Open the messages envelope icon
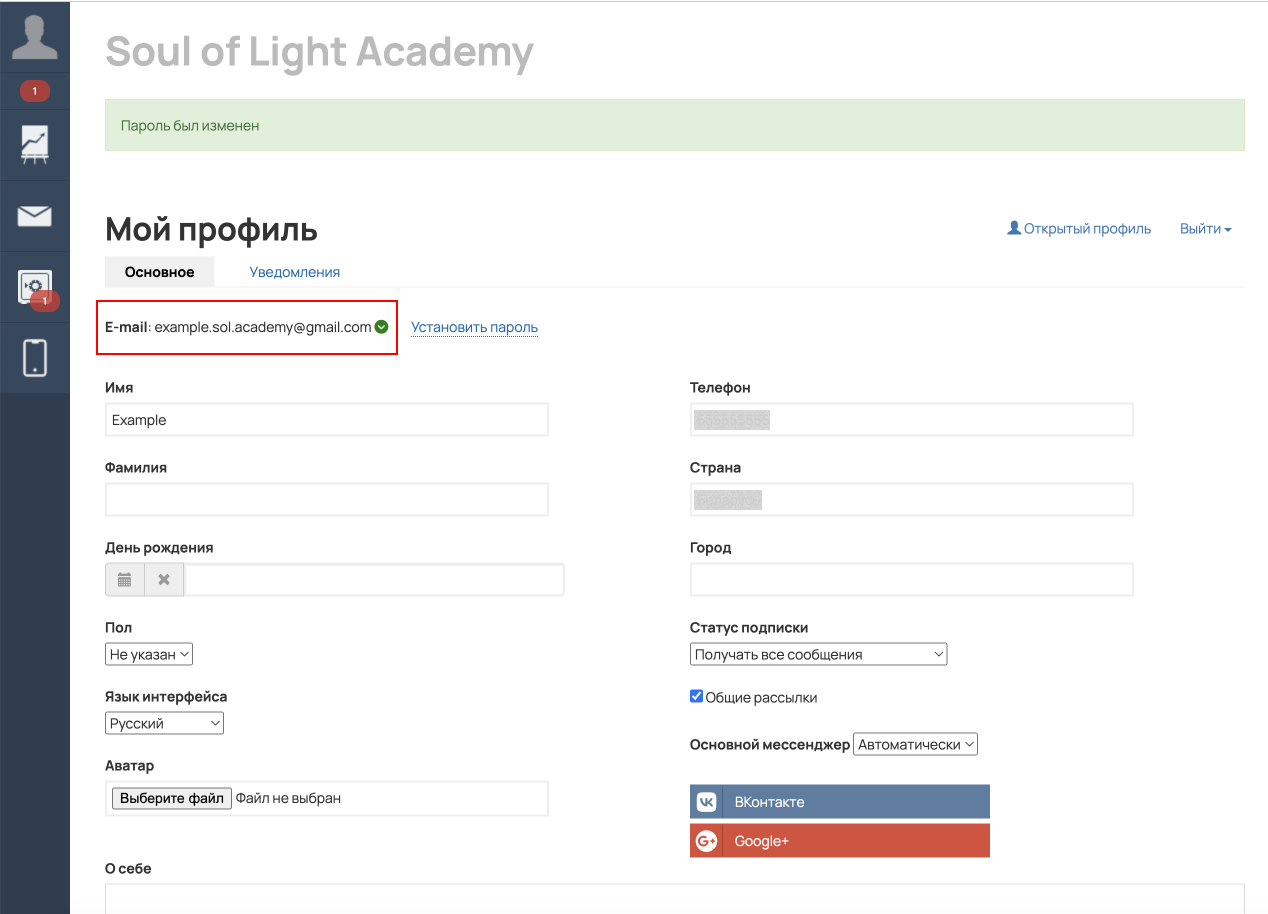 click(x=35, y=216)
